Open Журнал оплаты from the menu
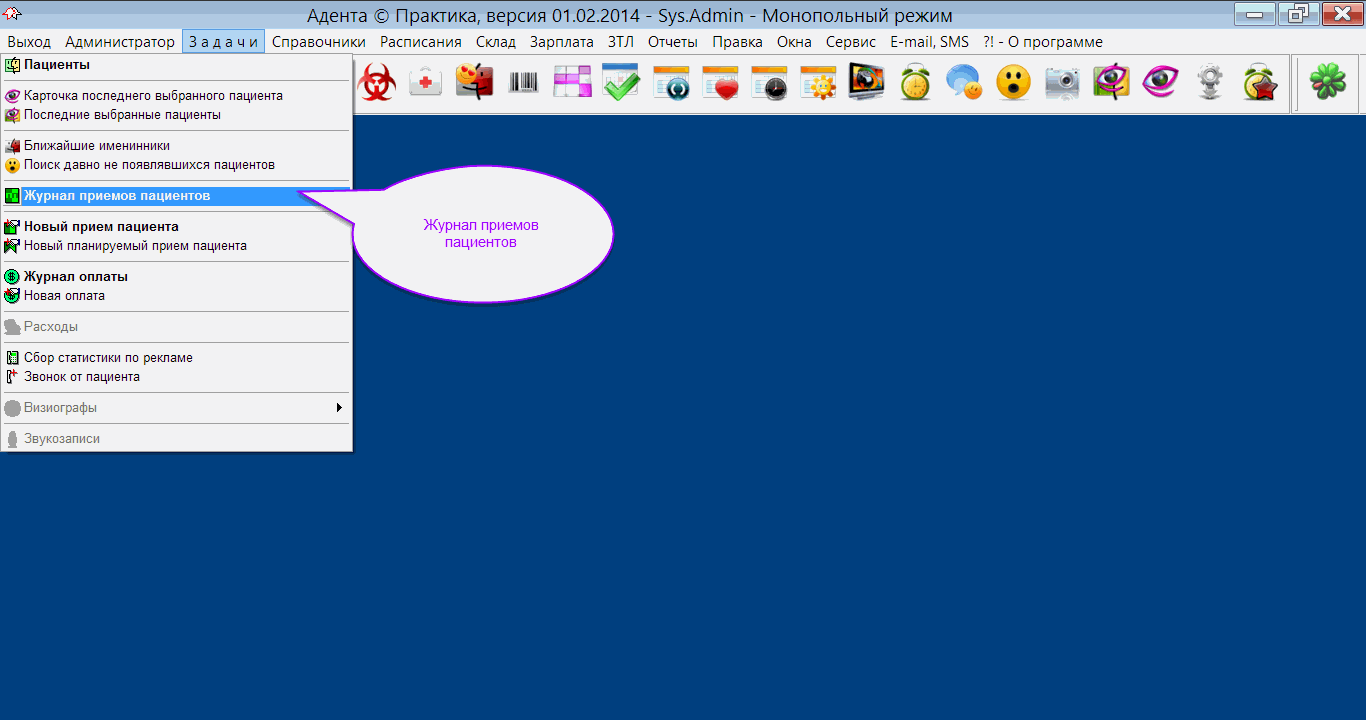Viewport: 1366px width, 720px height. pyautogui.click(x=76, y=277)
